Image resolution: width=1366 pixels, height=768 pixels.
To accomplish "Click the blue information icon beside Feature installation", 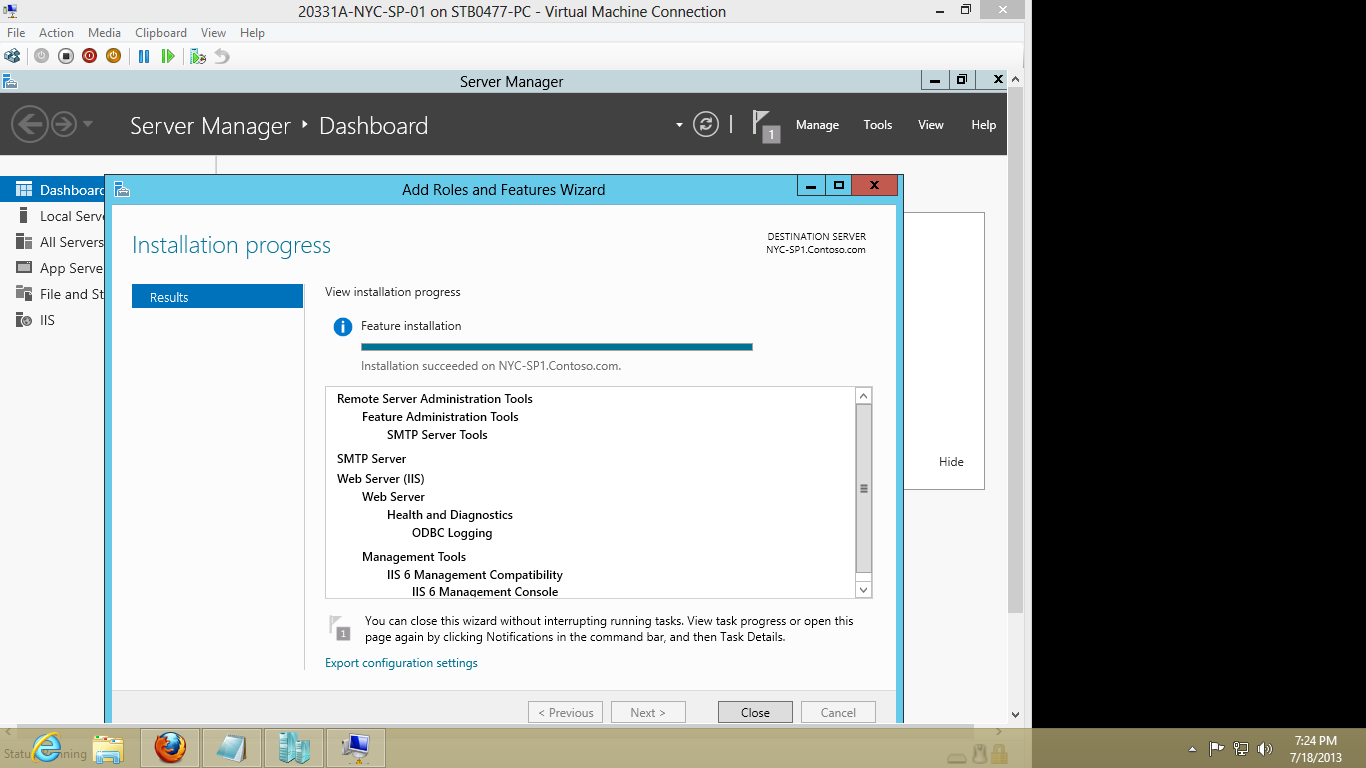I will (343, 326).
